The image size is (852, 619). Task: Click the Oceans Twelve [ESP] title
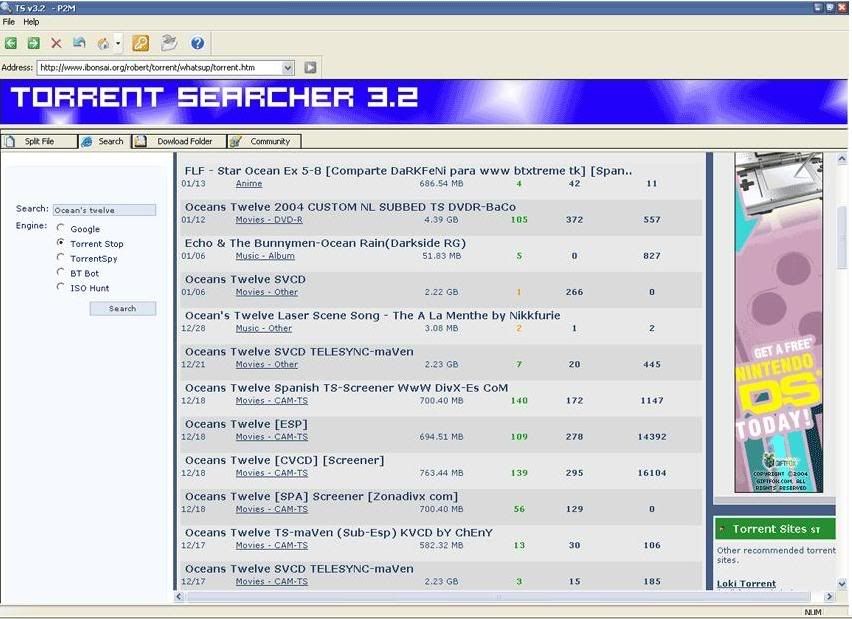(246, 424)
